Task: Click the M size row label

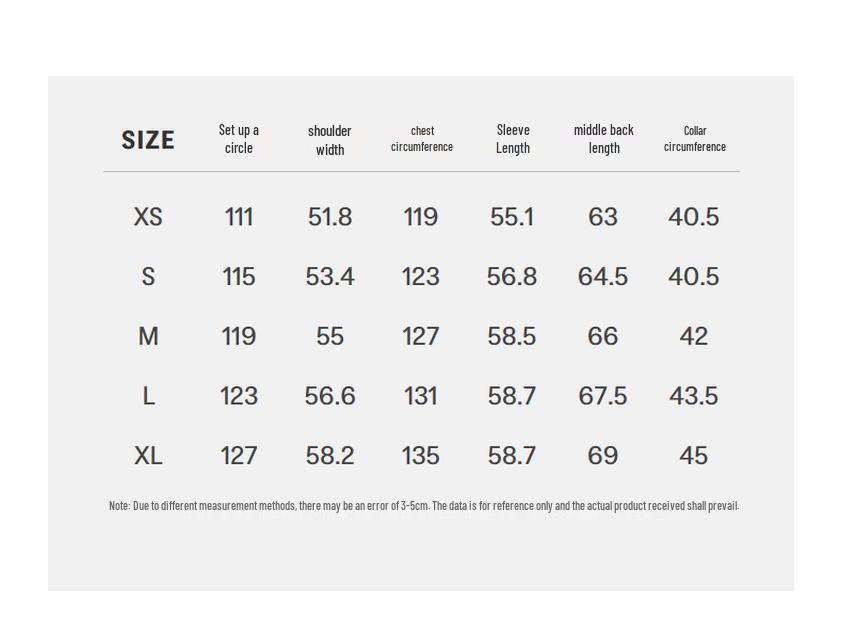Action: [x=148, y=337]
